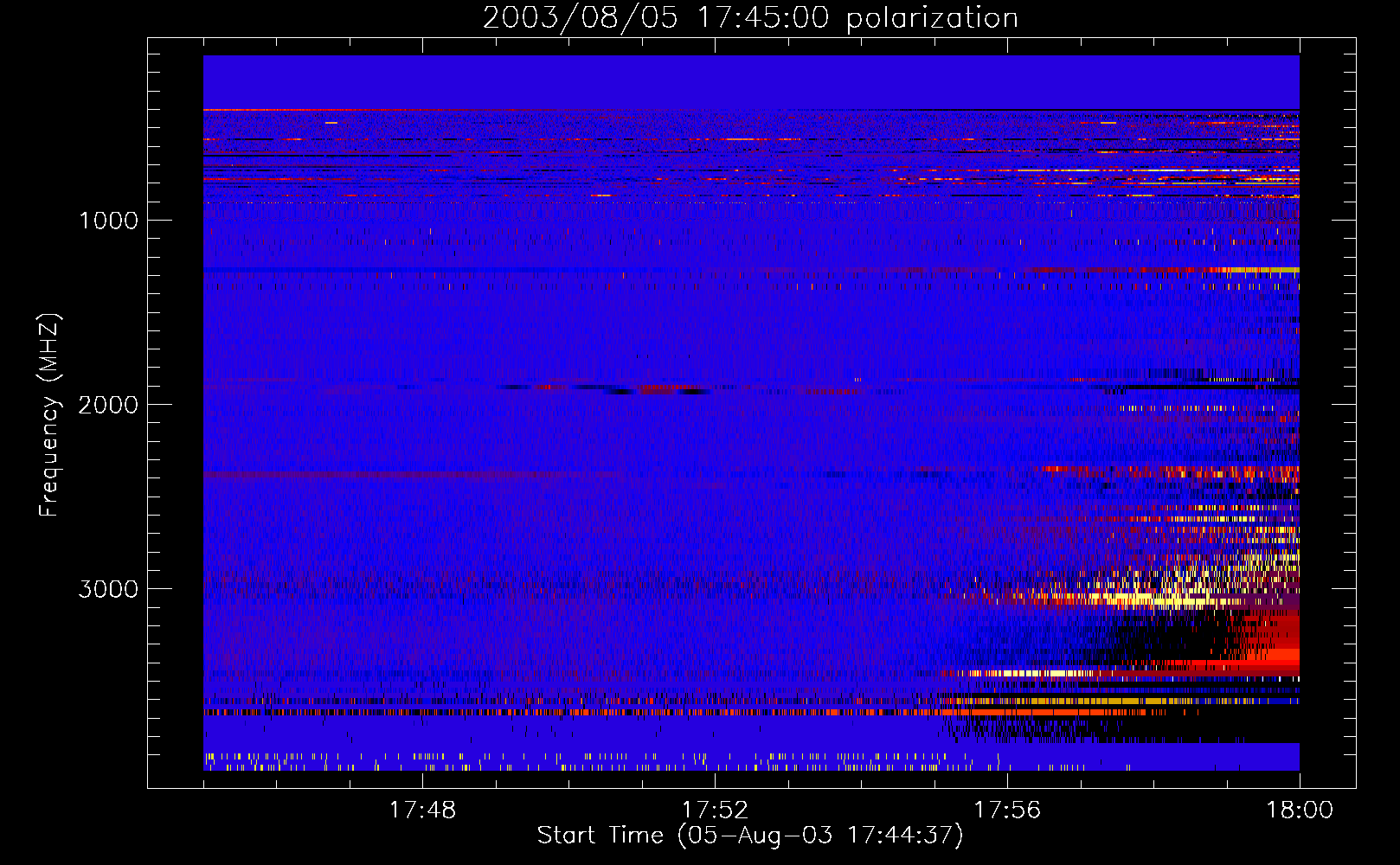Click the 1000 frequency tick label
This screenshot has width=1400, height=865.
pos(108,221)
